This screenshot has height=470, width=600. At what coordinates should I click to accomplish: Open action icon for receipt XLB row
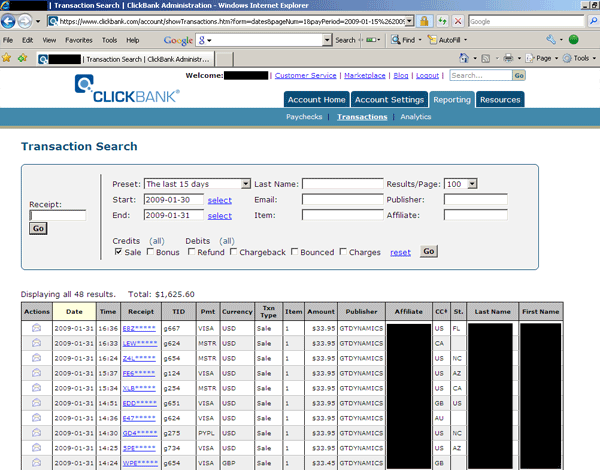click(x=36, y=388)
